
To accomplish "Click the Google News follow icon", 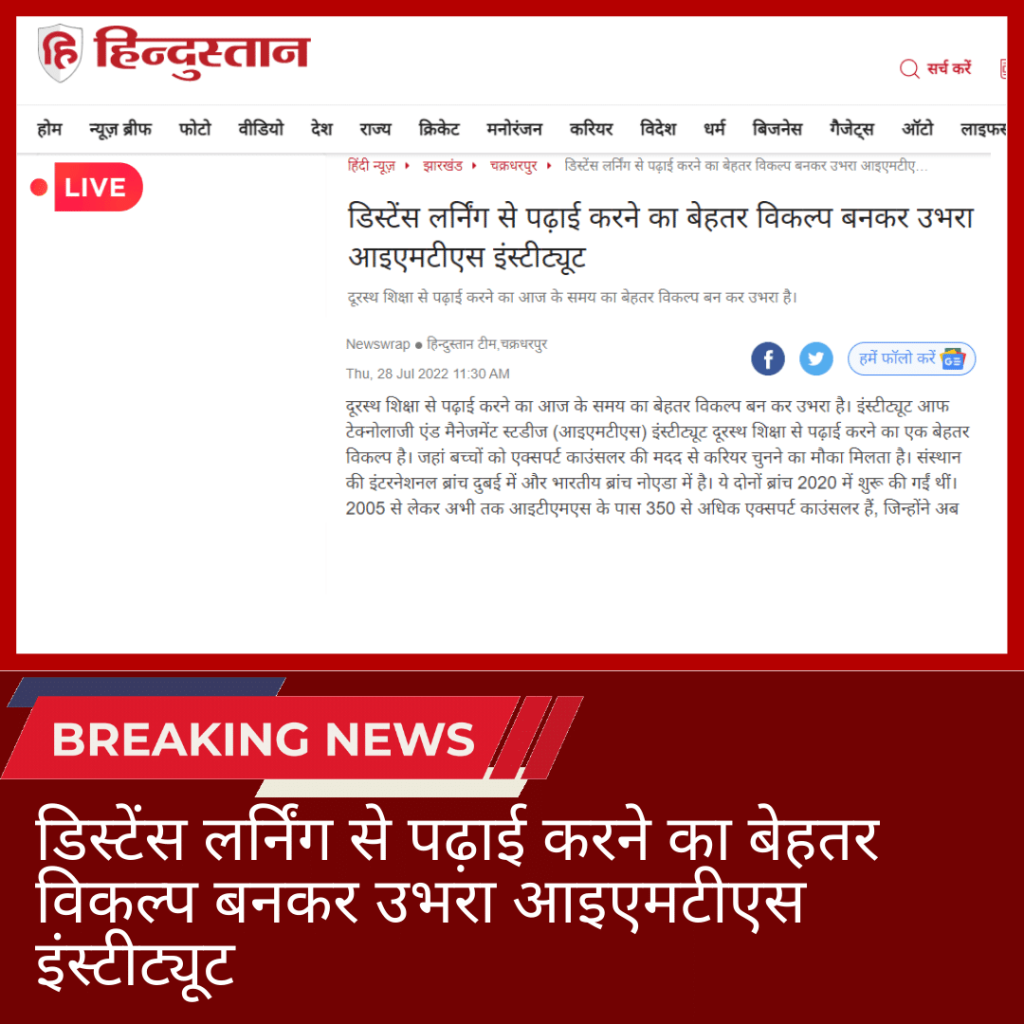I will (953, 359).
